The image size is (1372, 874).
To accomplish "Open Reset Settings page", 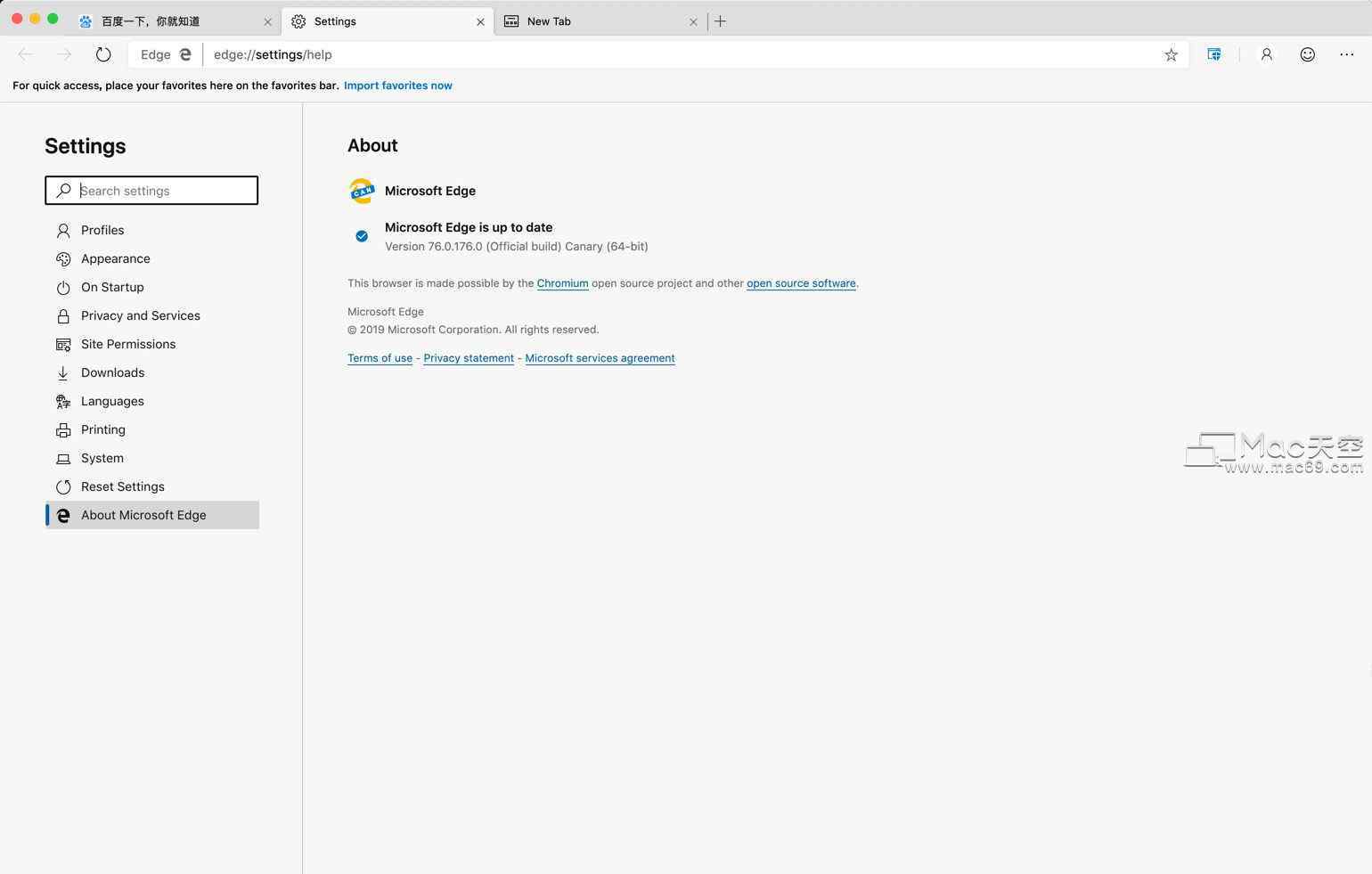I will coord(152,486).
